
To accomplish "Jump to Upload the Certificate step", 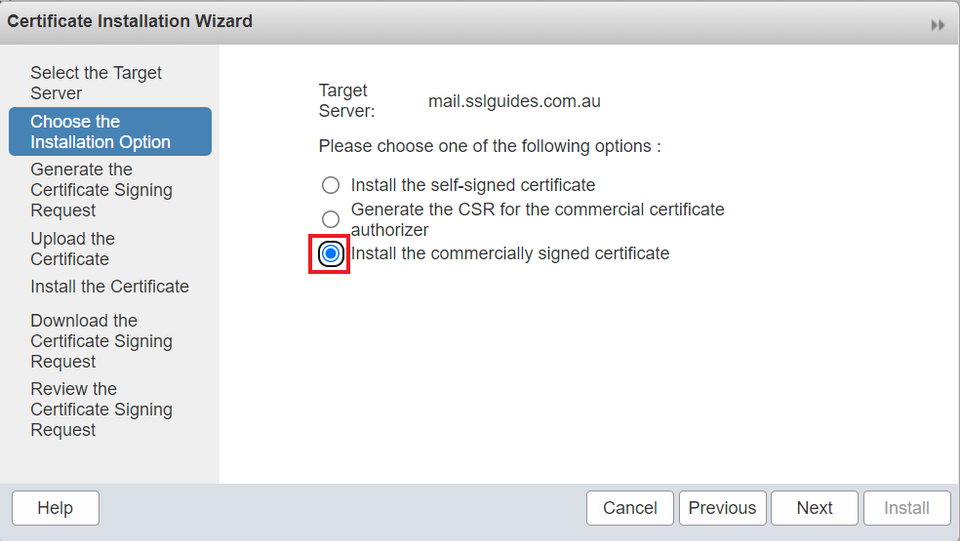I will pos(72,249).
